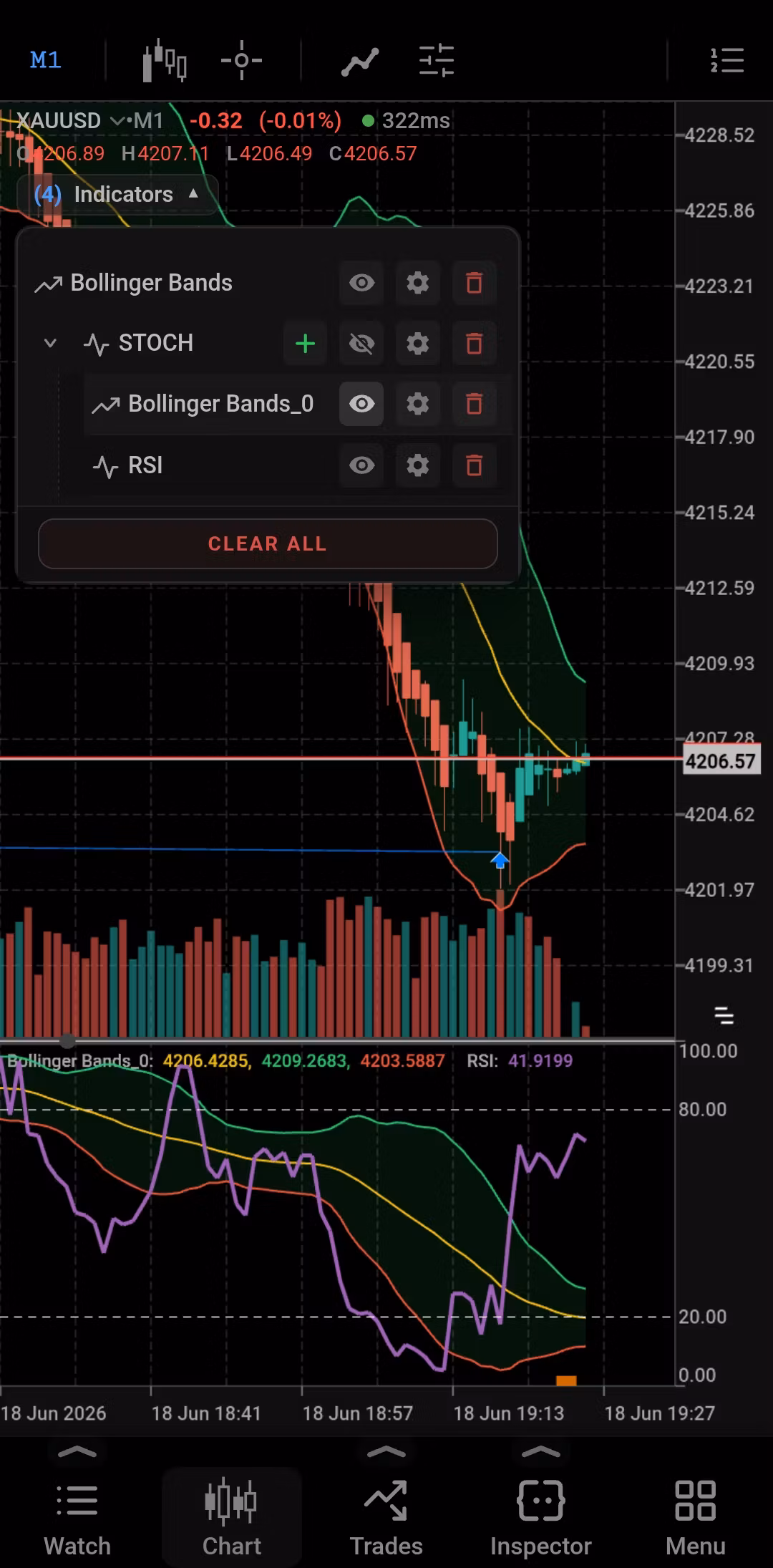Screen dimensions: 773x1568
Task: Toggle RSI visibility eye
Action: point(361,465)
